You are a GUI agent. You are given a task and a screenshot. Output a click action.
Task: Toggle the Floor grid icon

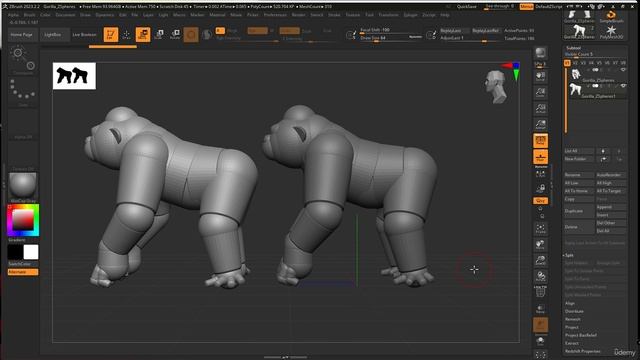pos(540,157)
